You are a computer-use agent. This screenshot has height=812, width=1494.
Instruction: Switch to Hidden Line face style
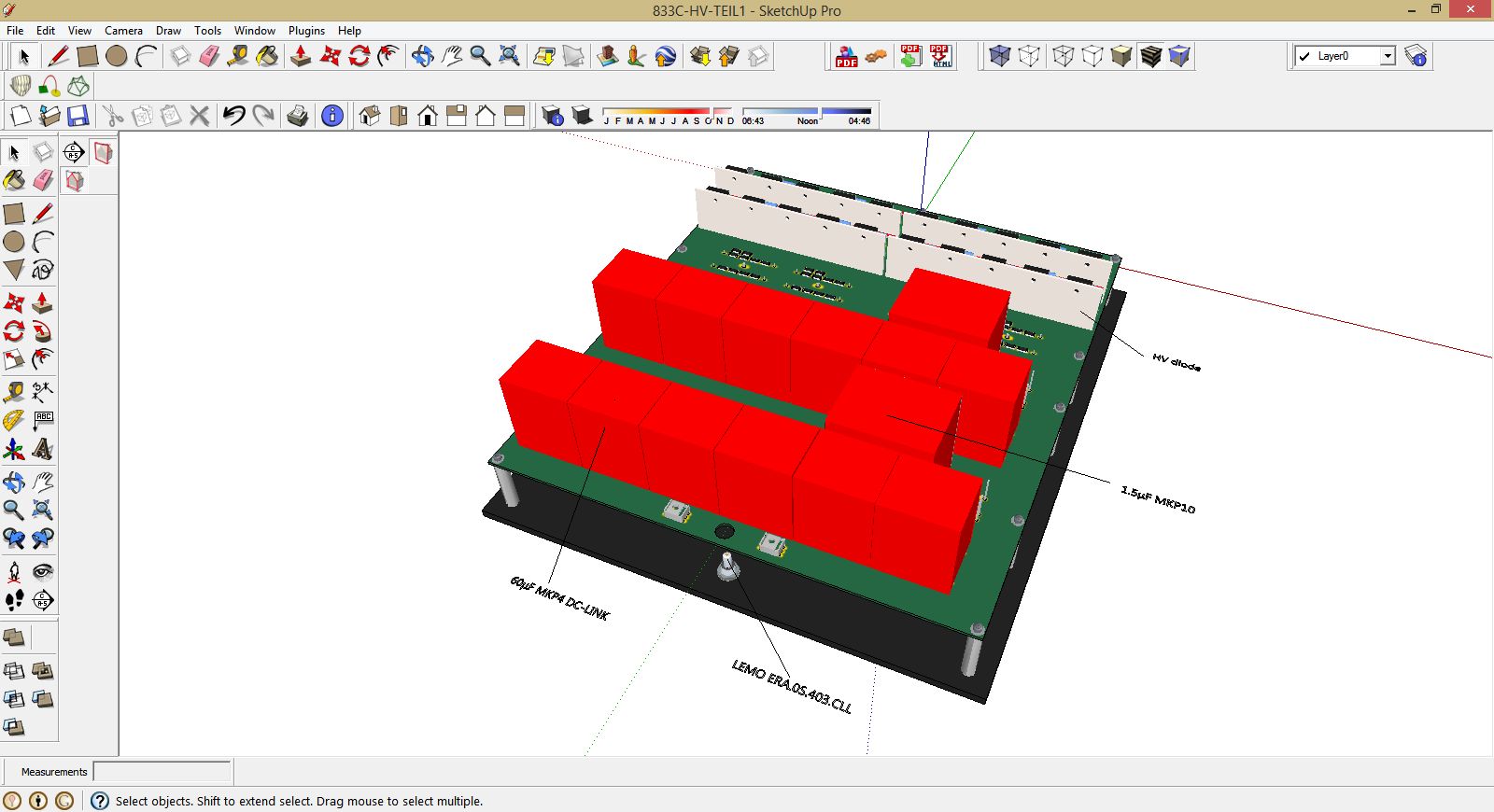(x=1092, y=56)
